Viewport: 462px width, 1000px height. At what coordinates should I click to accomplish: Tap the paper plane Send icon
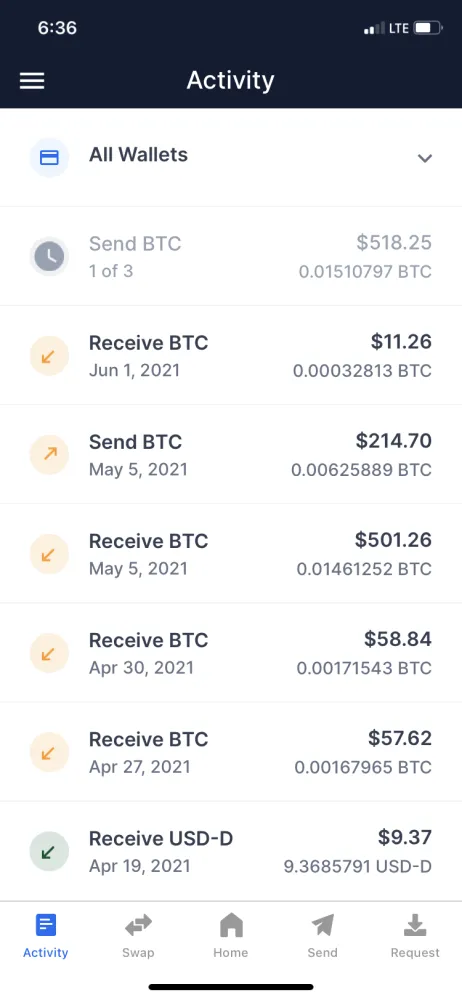[322, 925]
